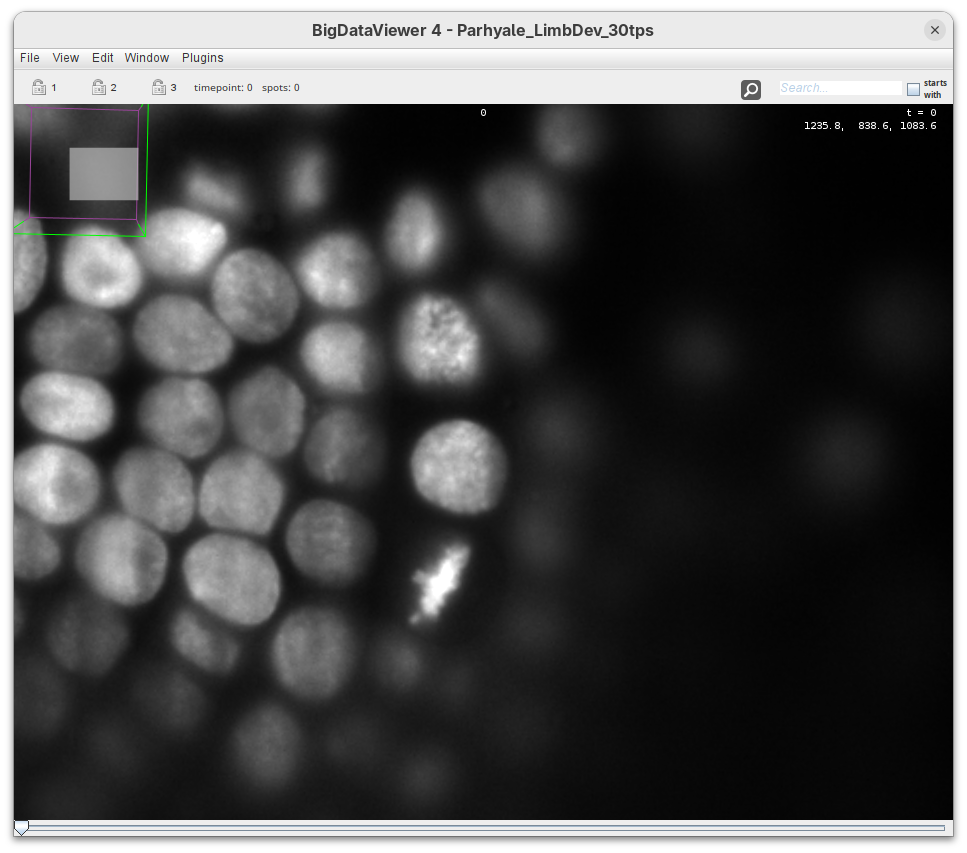Screen dimensions: 967x853
Task: Click the 'spots: 0' label
Action: tap(281, 88)
